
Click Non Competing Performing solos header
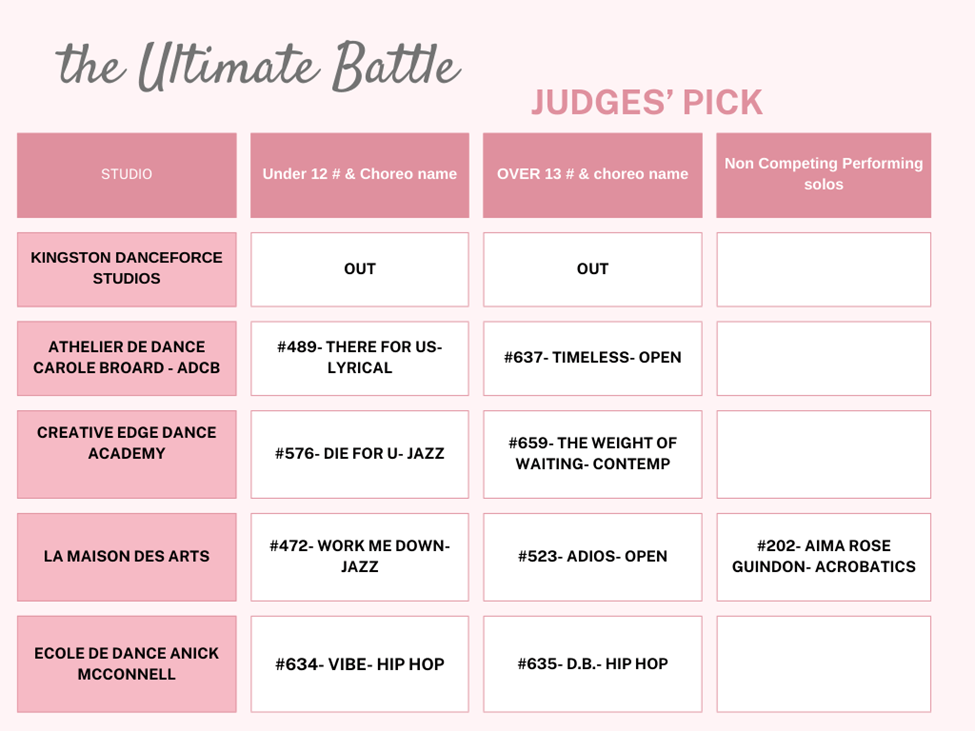823,174
